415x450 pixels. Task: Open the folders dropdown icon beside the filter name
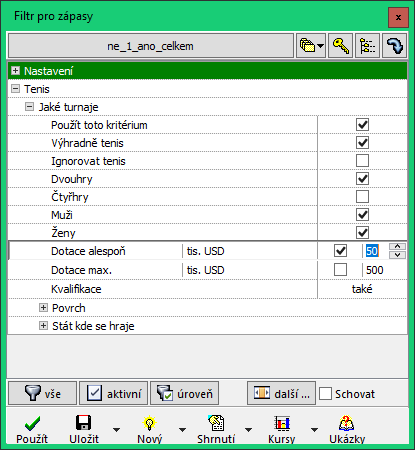[311, 46]
